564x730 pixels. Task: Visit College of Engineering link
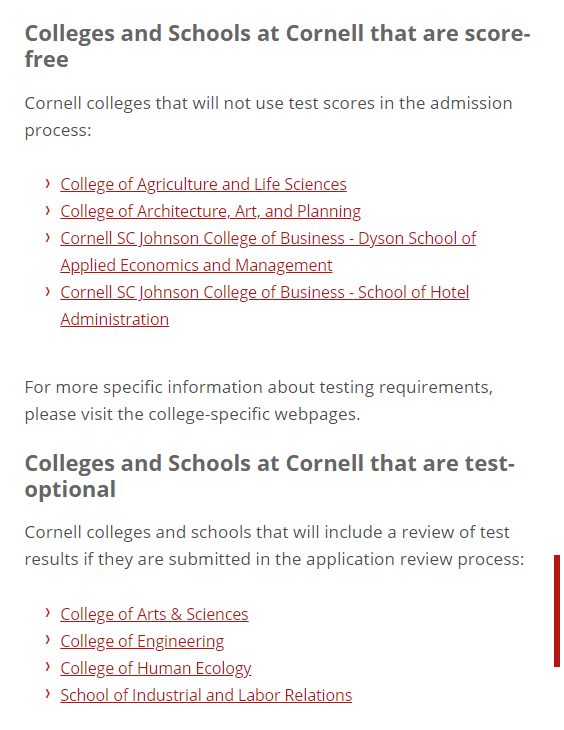(142, 641)
